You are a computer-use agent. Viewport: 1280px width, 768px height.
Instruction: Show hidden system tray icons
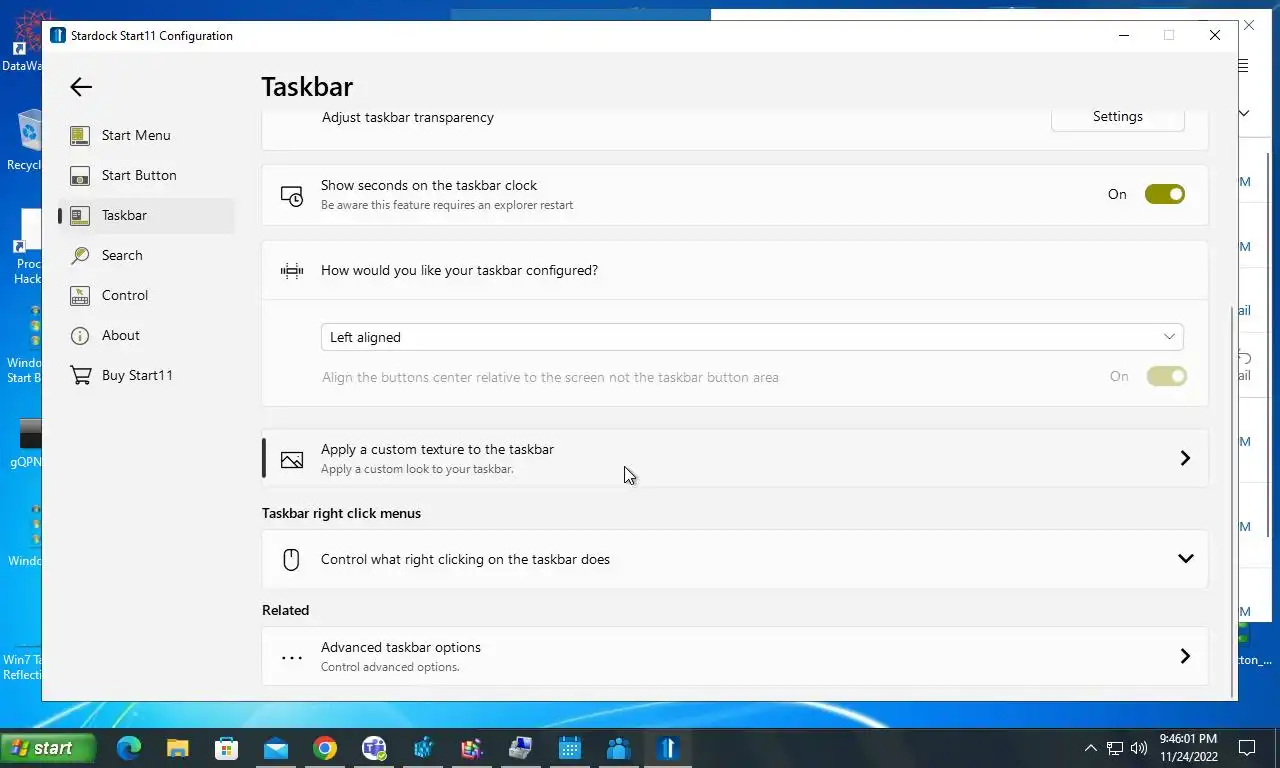pos(1090,748)
